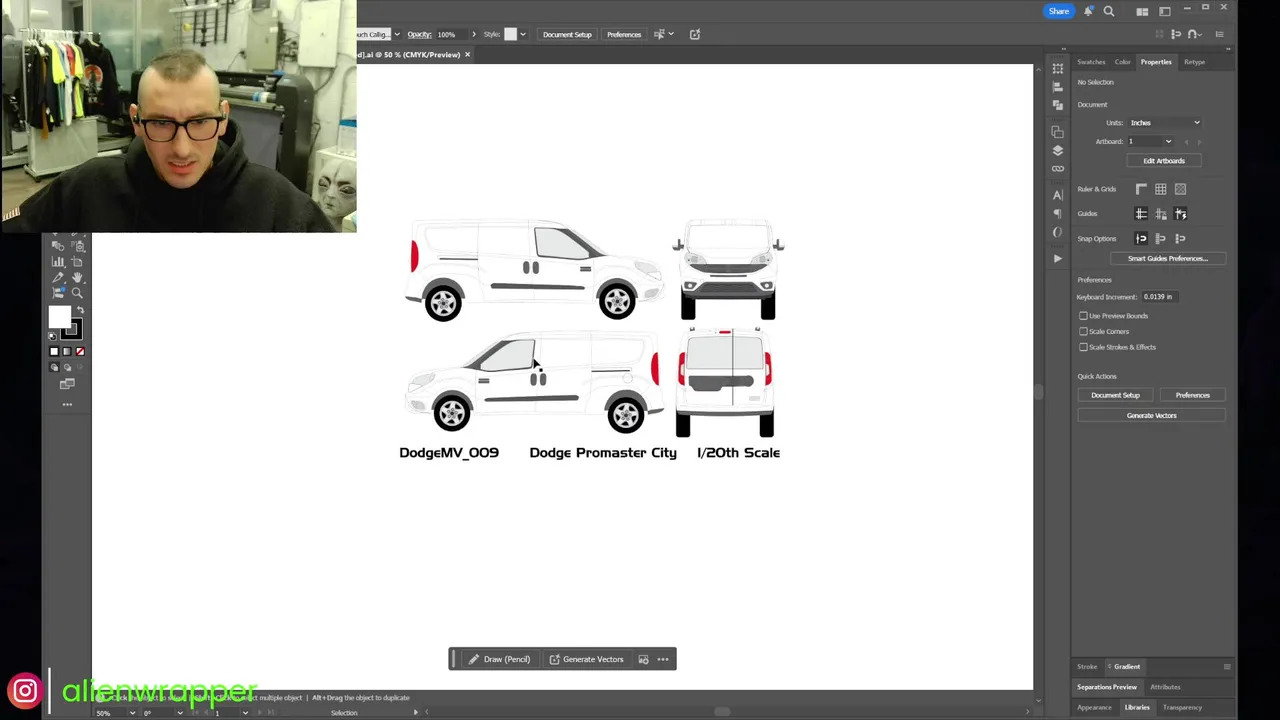Screen dimensions: 1280x720
Task: Select the Eyedropper tool
Action: (x=58, y=278)
